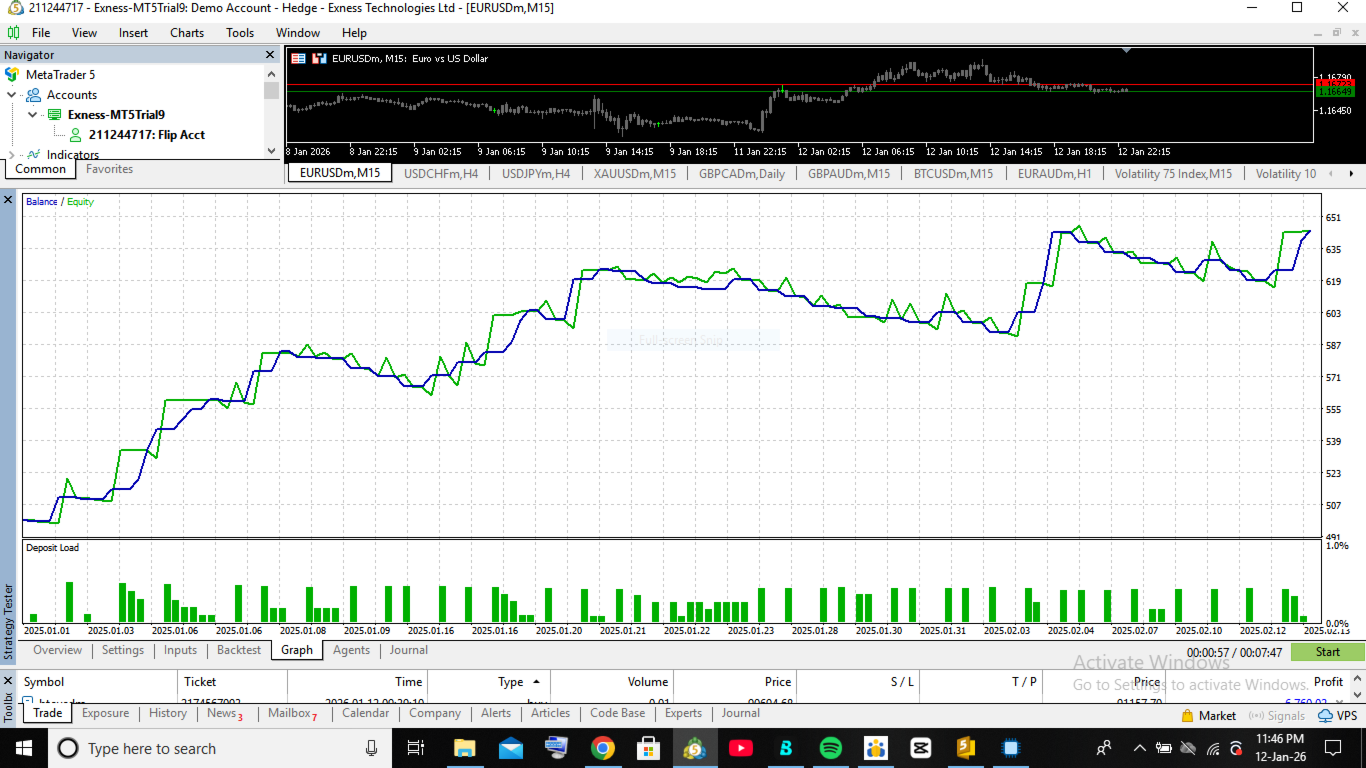Image resolution: width=1366 pixels, height=768 pixels.
Task: Click the Wi-Fi network tray icon
Action: pos(1213,748)
